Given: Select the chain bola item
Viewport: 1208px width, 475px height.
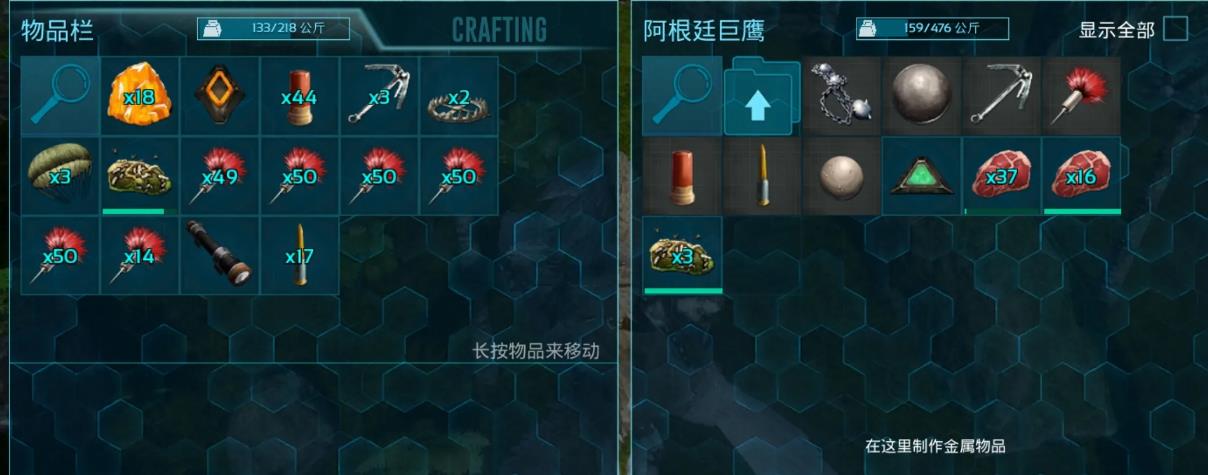Looking at the screenshot, I should (842, 96).
